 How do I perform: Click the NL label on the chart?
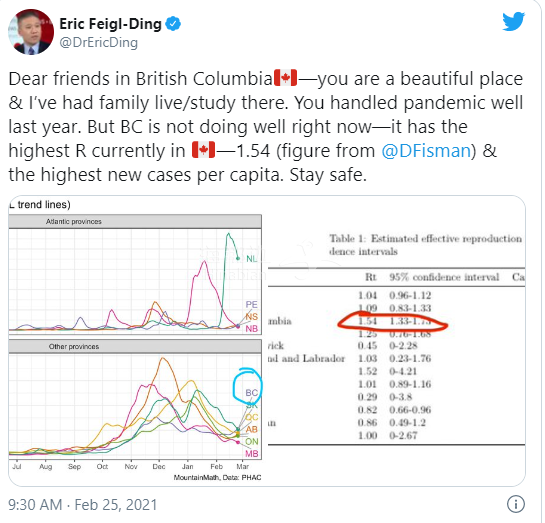(x=251, y=259)
